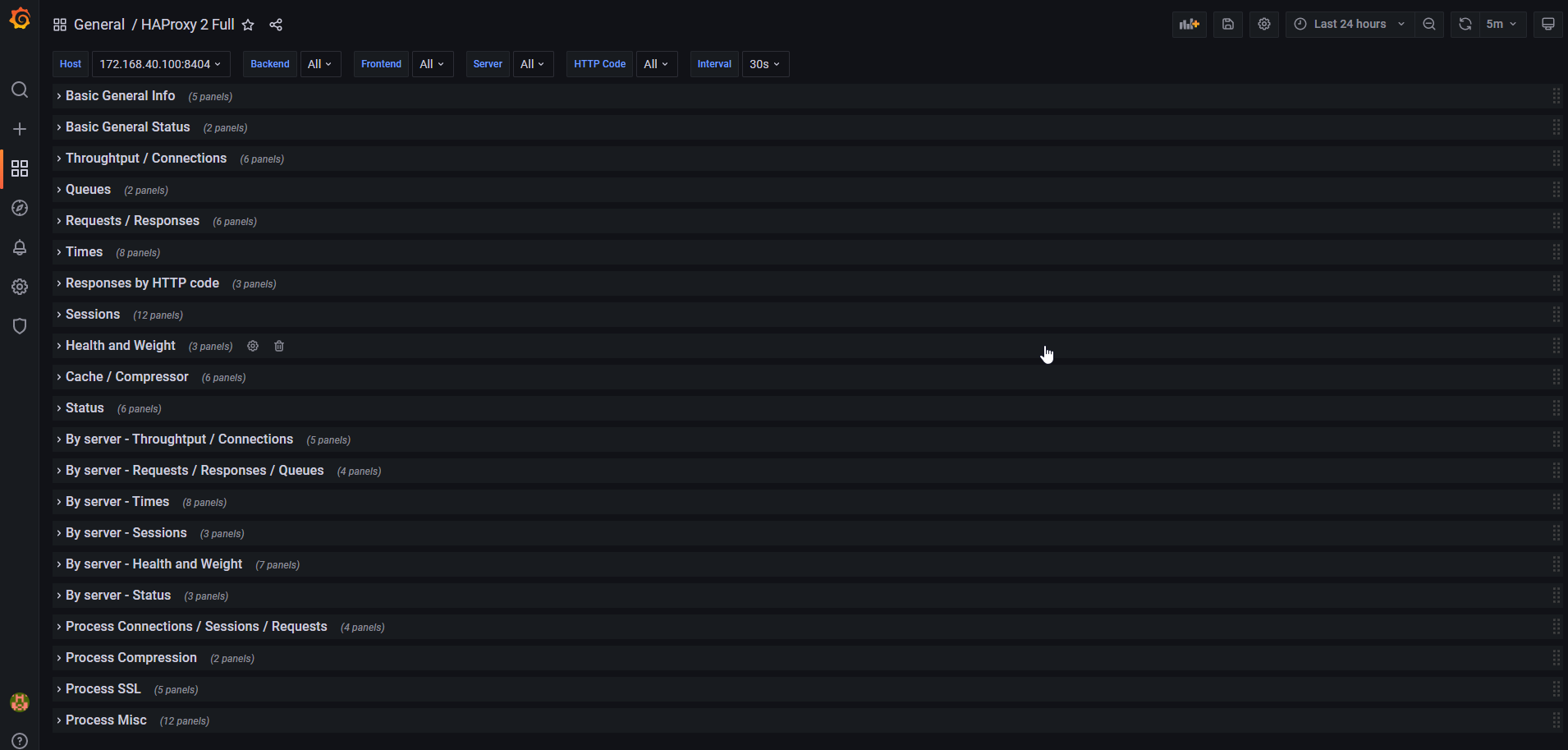
Task: Click the Create plus icon in sidebar
Action: coord(20,129)
